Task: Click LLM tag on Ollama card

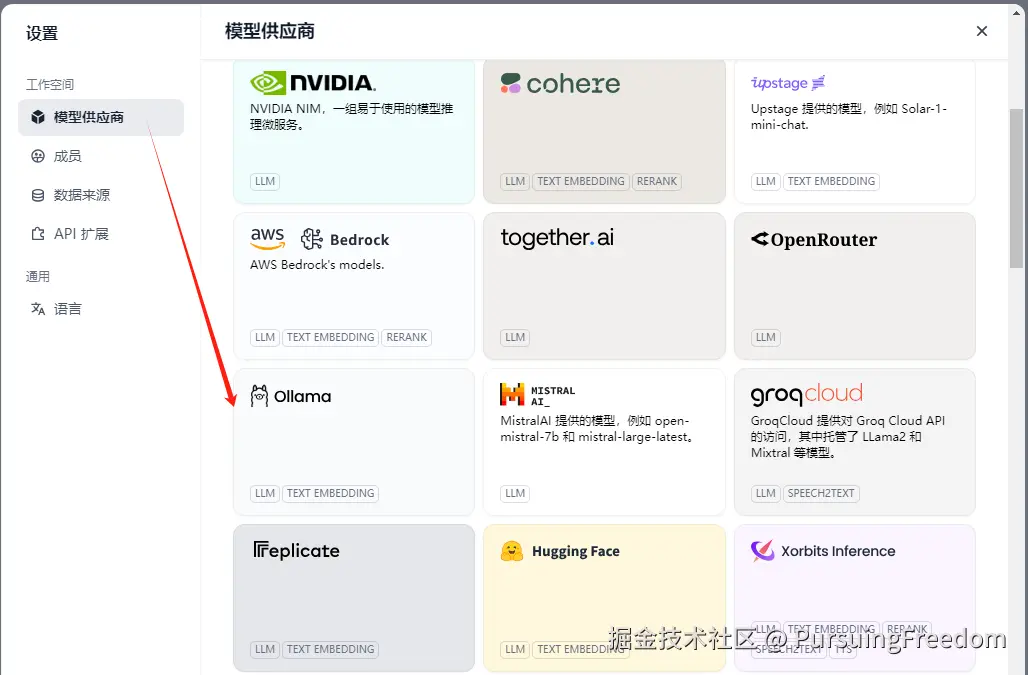Action: tap(265, 493)
